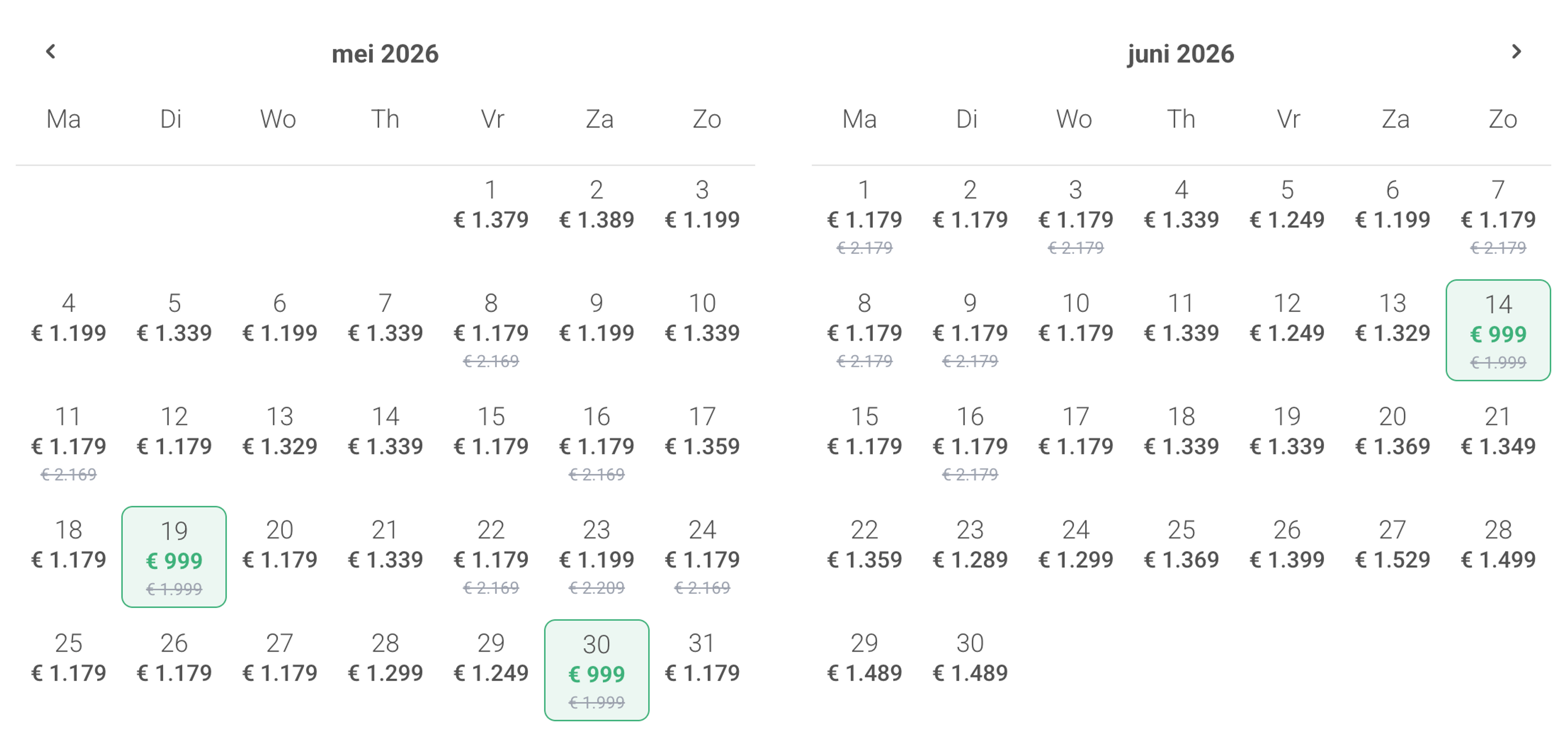
Task: Select 19 mei priced at € 999
Action: click(174, 557)
